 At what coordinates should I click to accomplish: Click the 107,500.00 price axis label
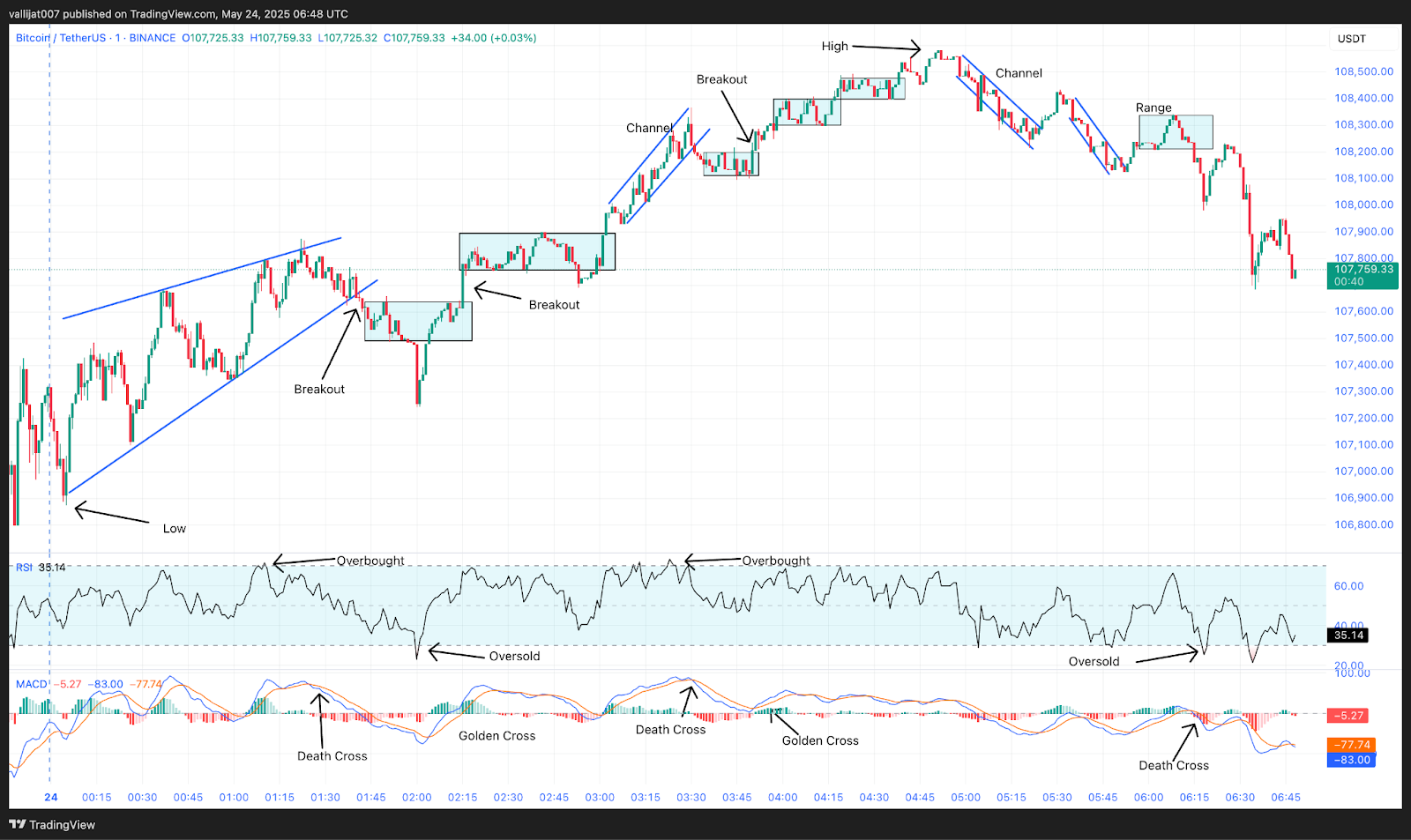click(x=1363, y=338)
